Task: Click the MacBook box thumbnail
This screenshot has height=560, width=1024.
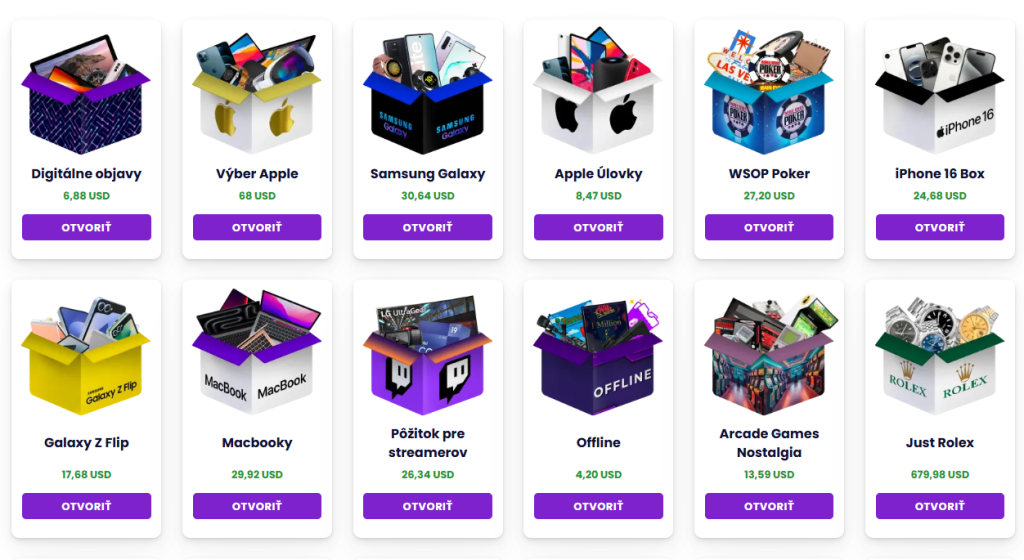Action: point(257,353)
